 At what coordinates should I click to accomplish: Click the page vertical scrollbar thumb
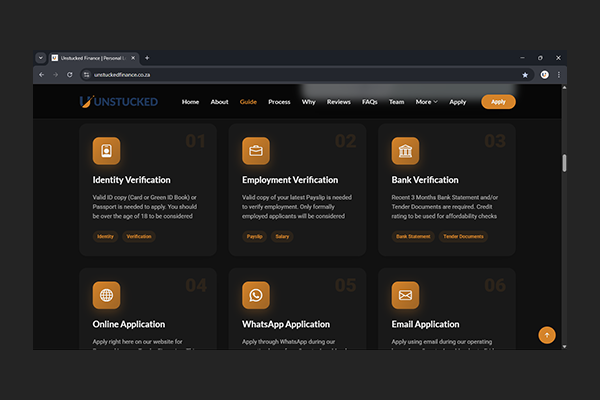tap(564, 163)
